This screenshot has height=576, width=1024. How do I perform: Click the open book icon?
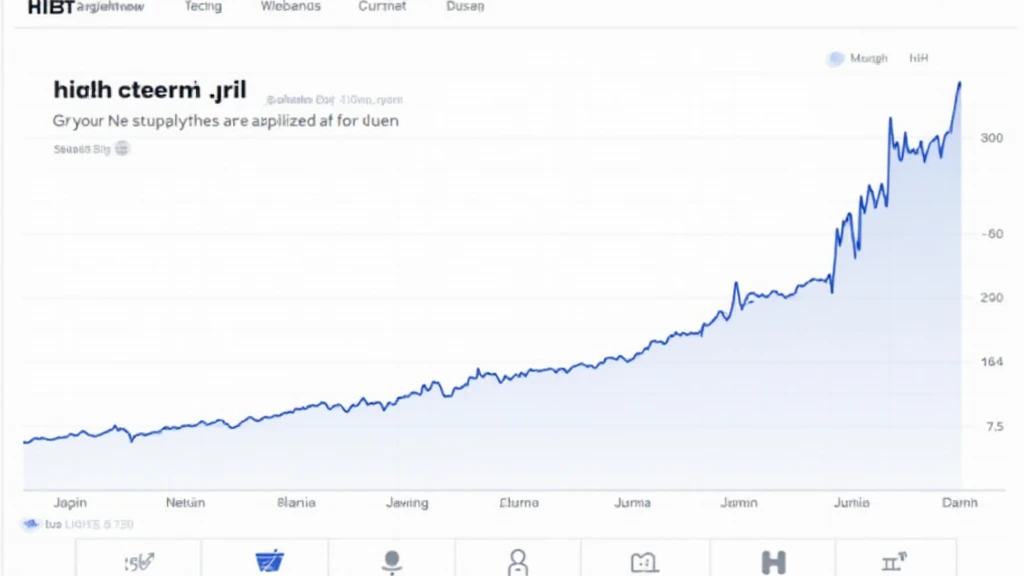(x=643, y=562)
